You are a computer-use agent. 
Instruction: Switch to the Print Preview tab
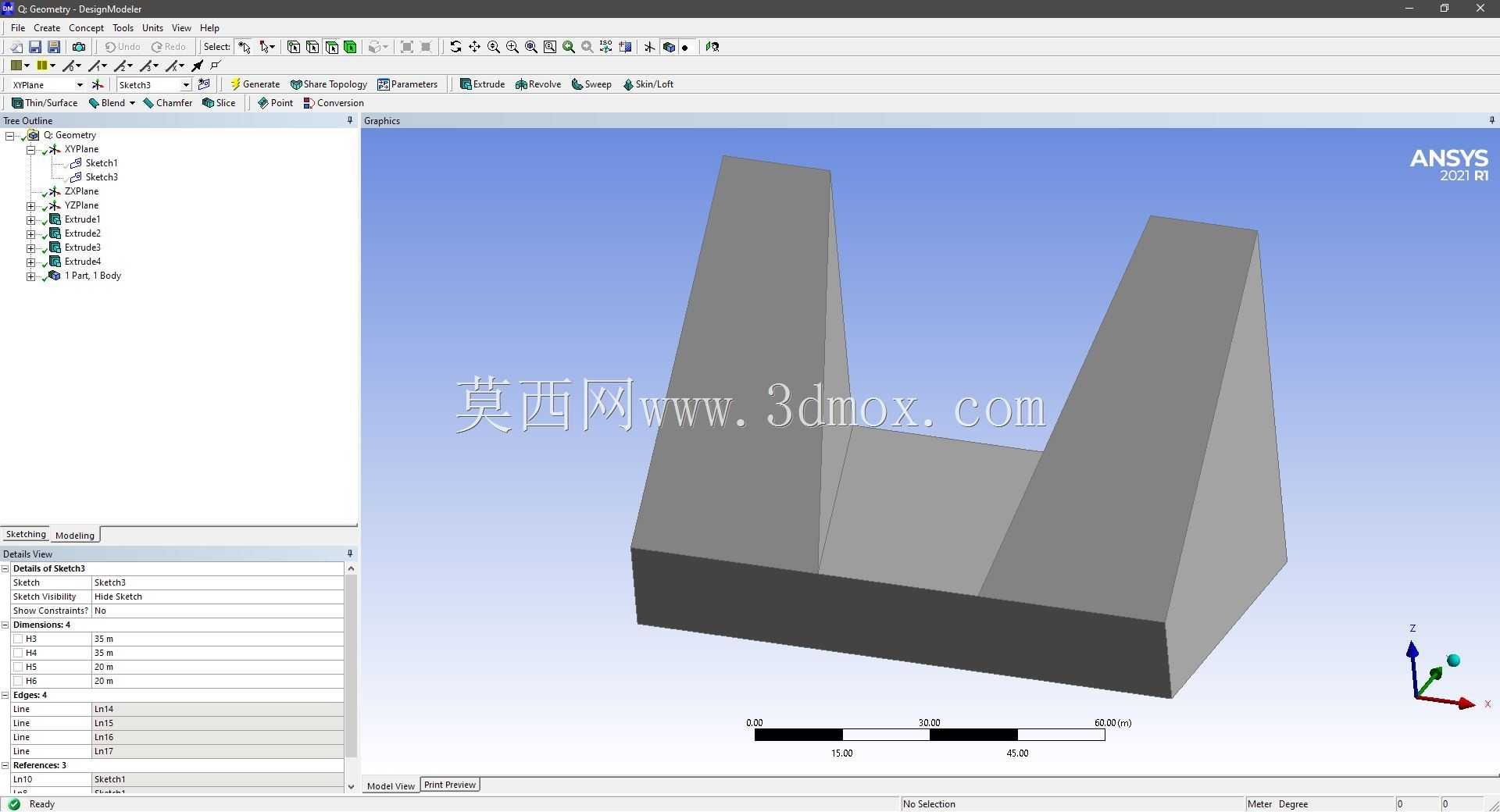pos(450,785)
